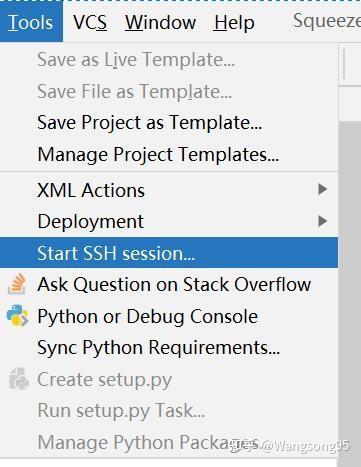Click the Save as Live Template entry
Image resolution: width=361 pixels, height=467 pixels.
tap(169, 60)
